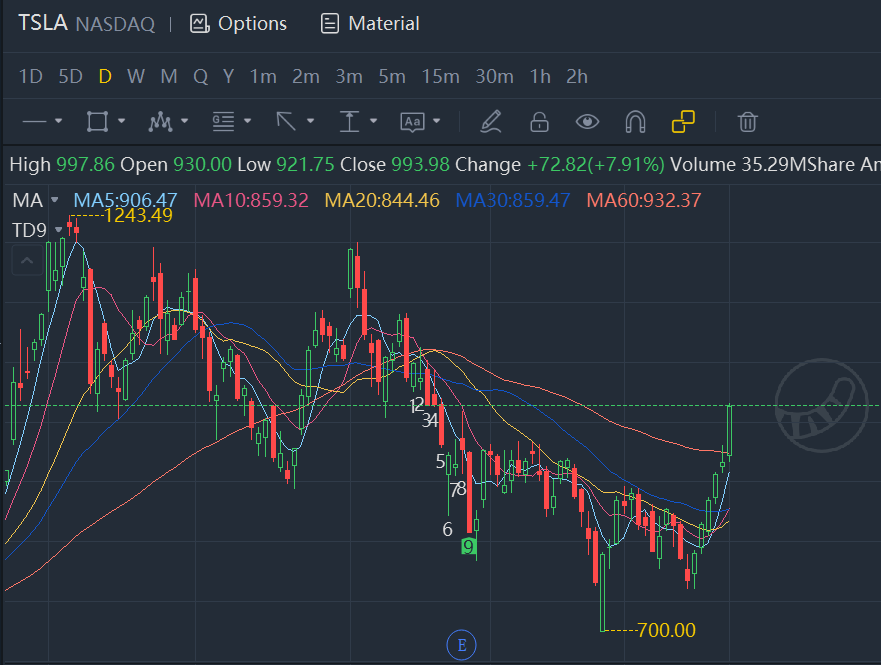Image resolution: width=881 pixels, height=665 pixels.
Task: Open the MA indicator dropdown
Action: pyautogui.click(x=55, y=200)
